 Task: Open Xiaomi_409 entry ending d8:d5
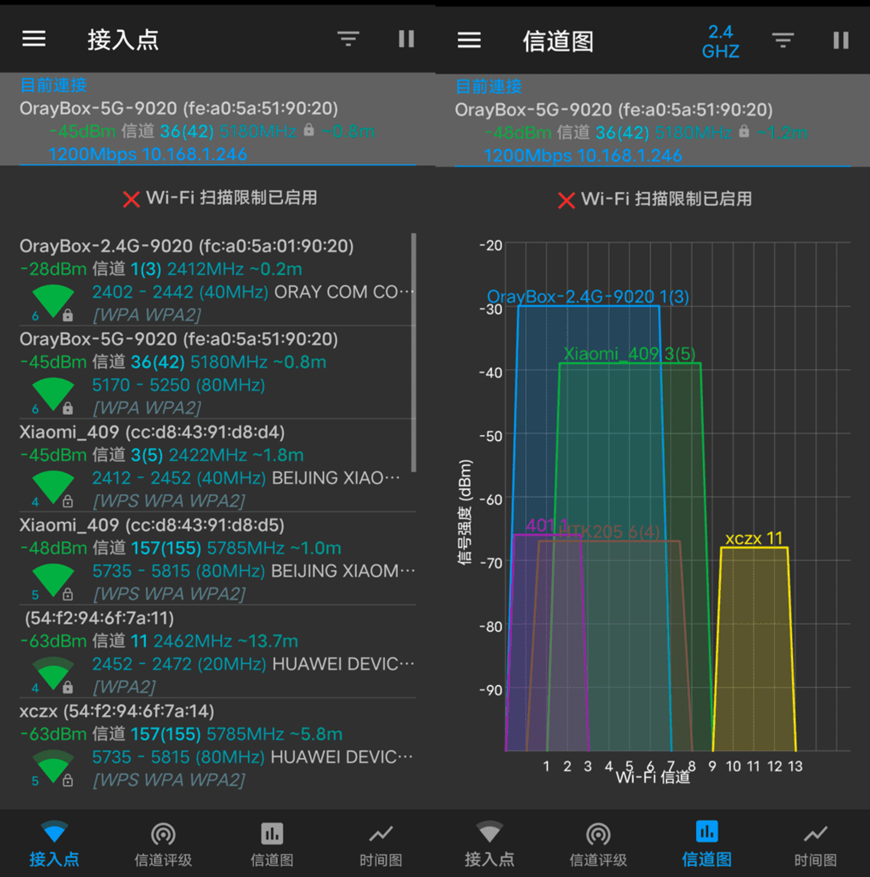[217, 558]
